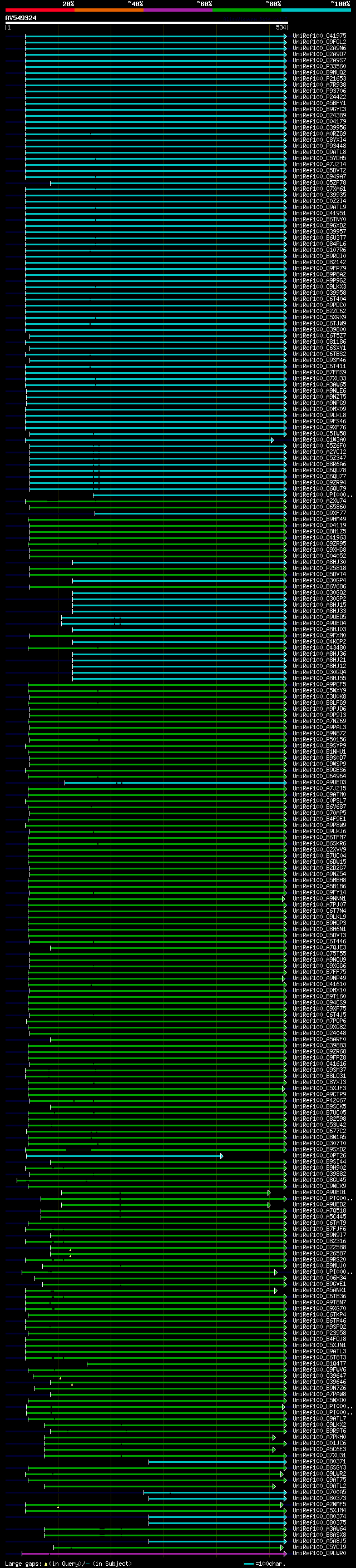Click the query length value 534

(280, 27)
